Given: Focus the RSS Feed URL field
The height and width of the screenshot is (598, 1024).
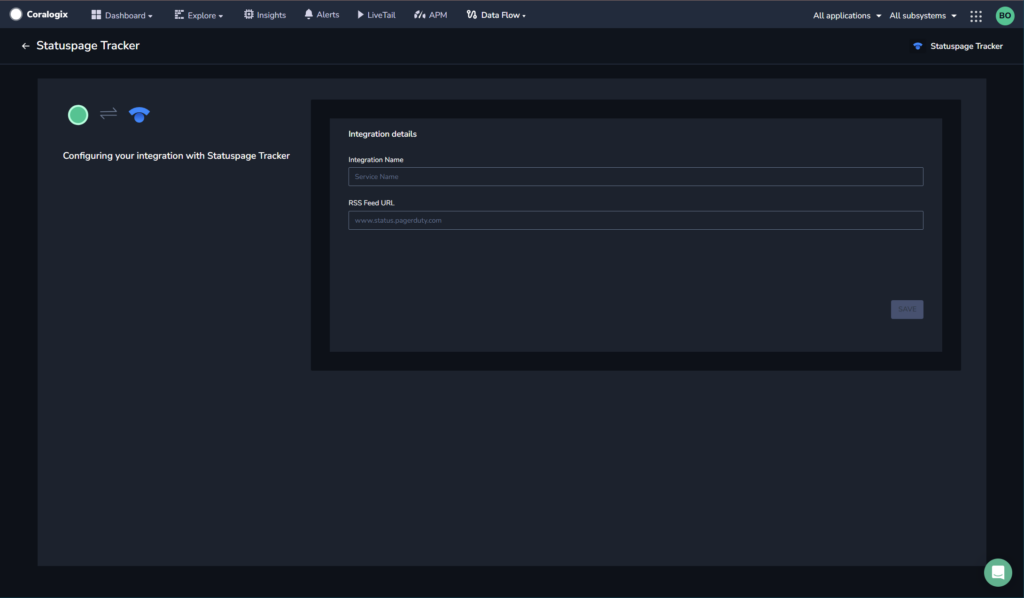Looking at the screenshot, I should (635, 220).
